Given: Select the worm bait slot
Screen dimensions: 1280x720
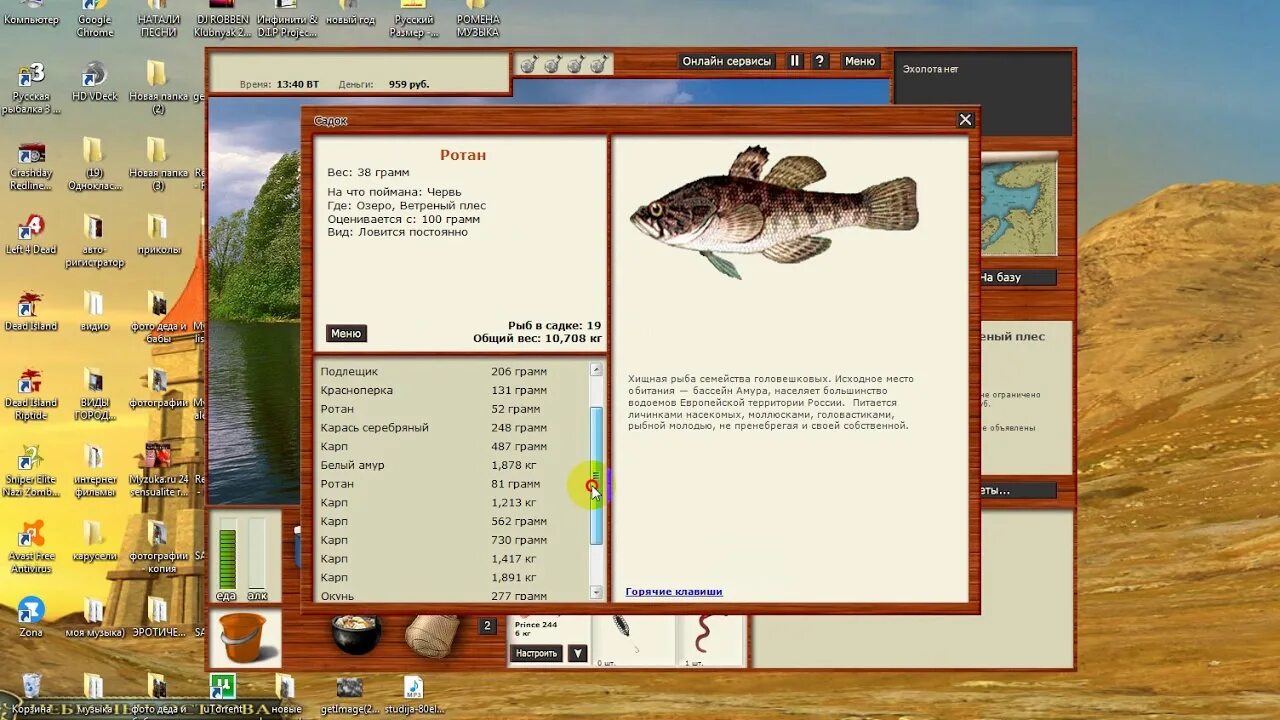Looking at the screenshot, I should click(709, 639).
